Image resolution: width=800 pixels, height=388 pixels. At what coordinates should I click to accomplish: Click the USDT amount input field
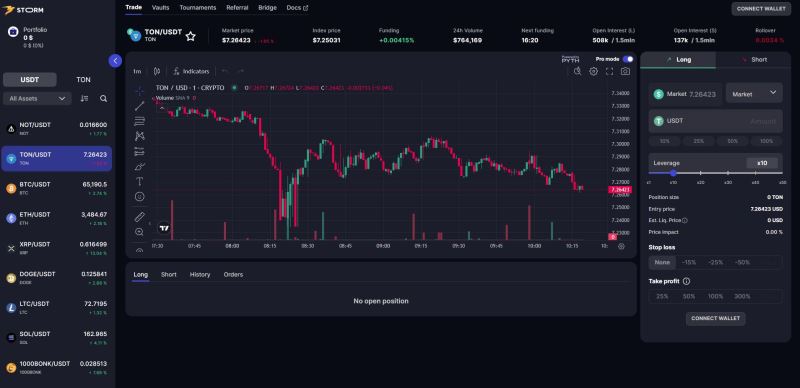[x=715, y=122]
